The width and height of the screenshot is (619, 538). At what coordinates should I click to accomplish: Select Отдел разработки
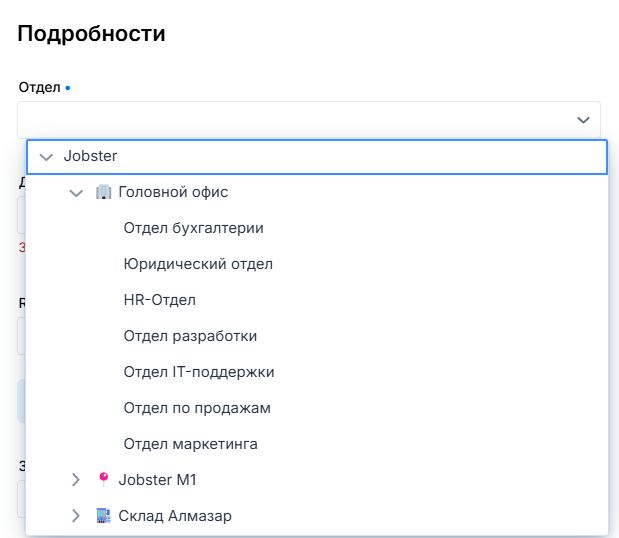[190, 336]
